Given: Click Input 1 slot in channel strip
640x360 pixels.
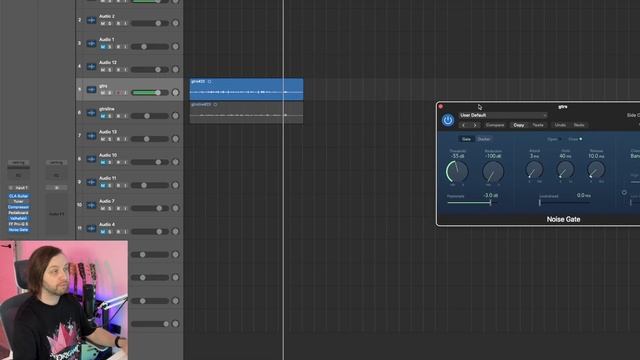Looking at the screenshot, I should (x=19, y=188).
